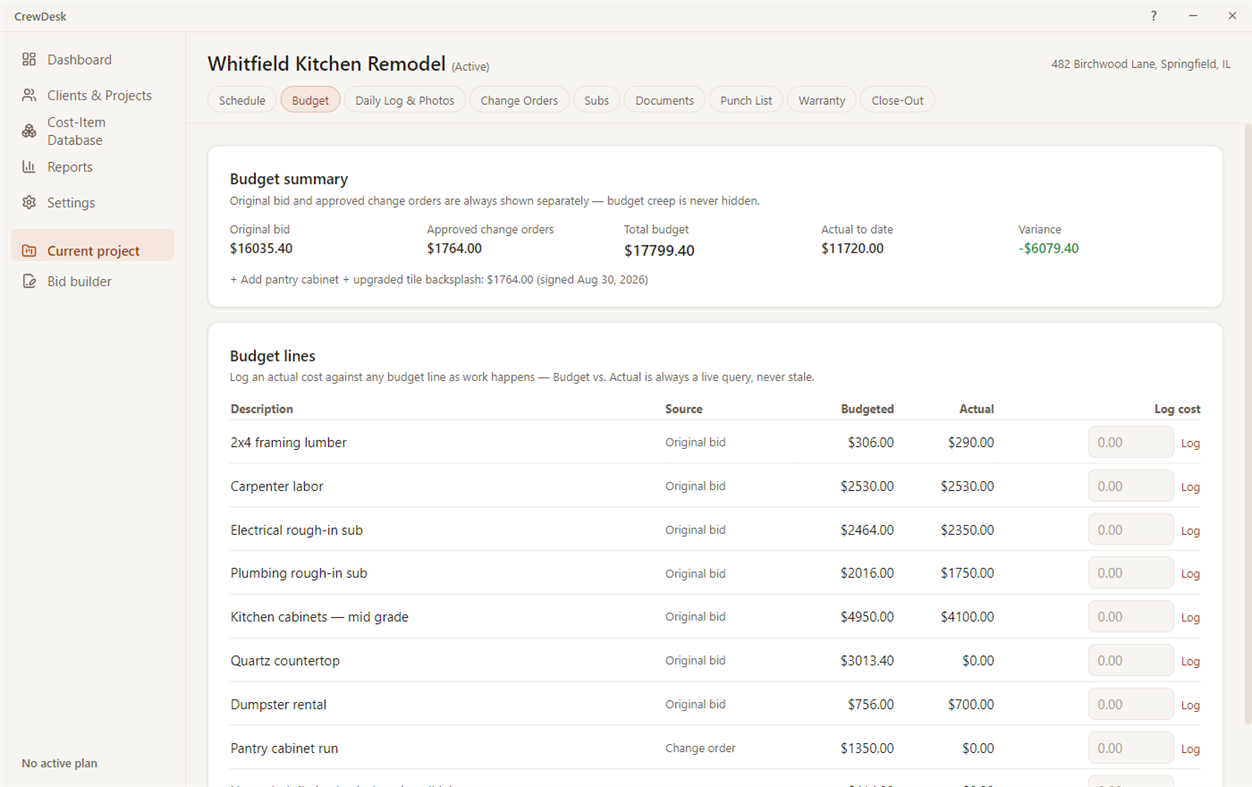Go to the Change Orders tab
Viewport: 1252px width, 787px height.
(519, 100)
